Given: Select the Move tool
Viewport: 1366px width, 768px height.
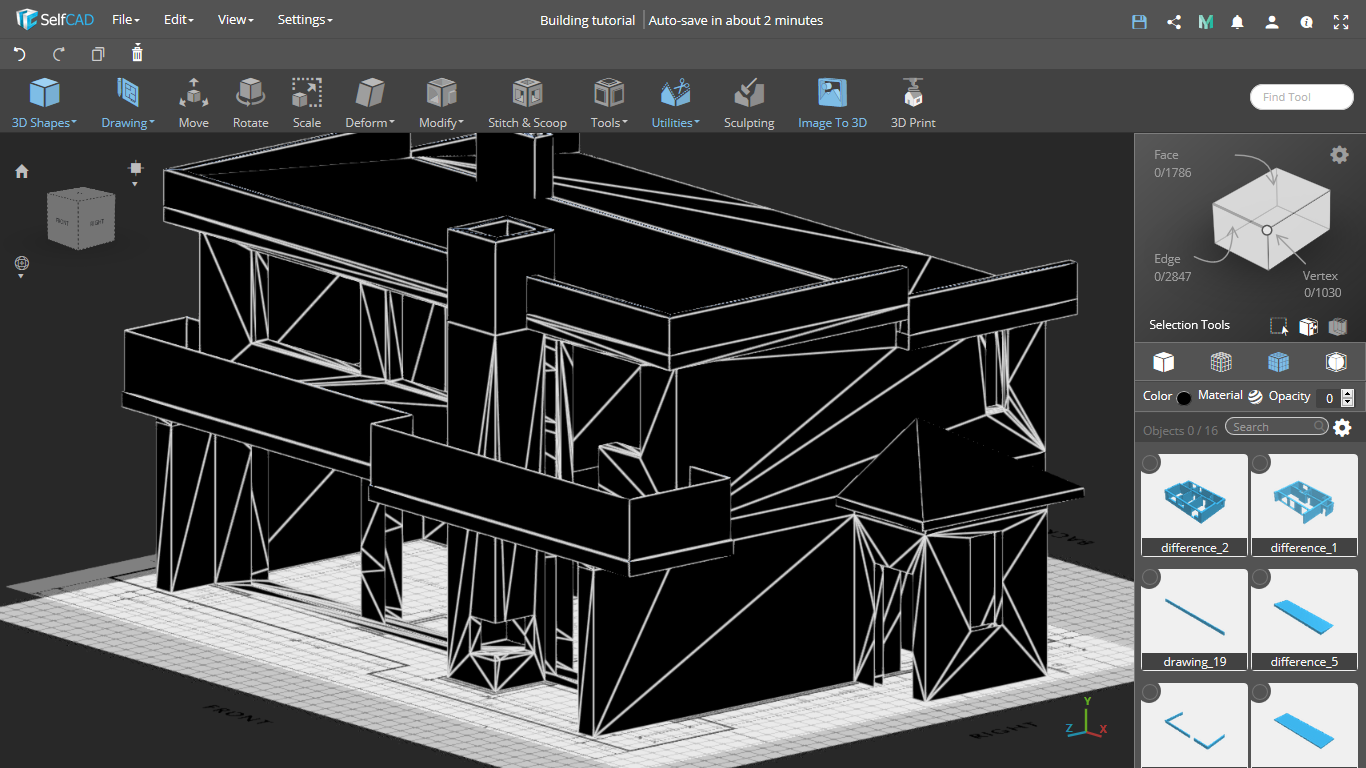Looking at the screenshot, I should [x=193, y=103].
